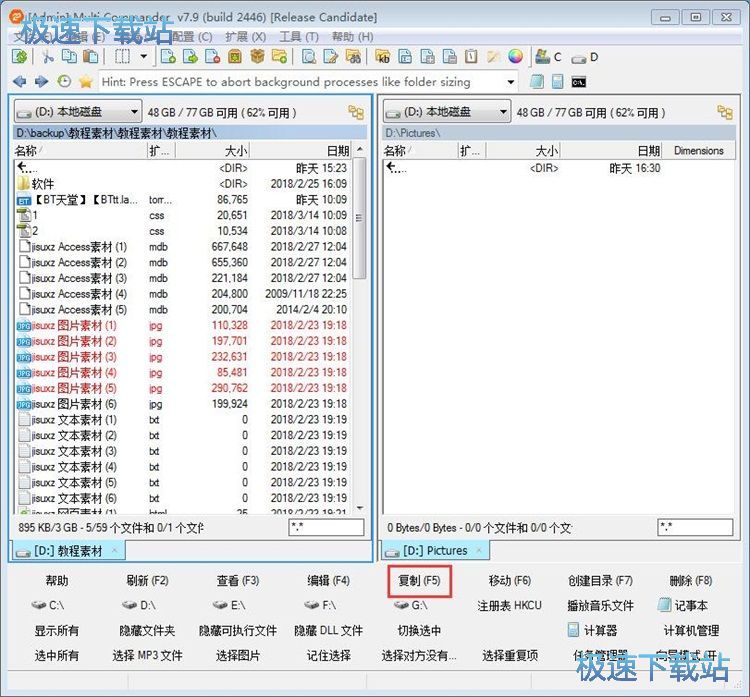Open the 配置 (C) menu
The height and width of the screenshot is (697, 750).
192,37
